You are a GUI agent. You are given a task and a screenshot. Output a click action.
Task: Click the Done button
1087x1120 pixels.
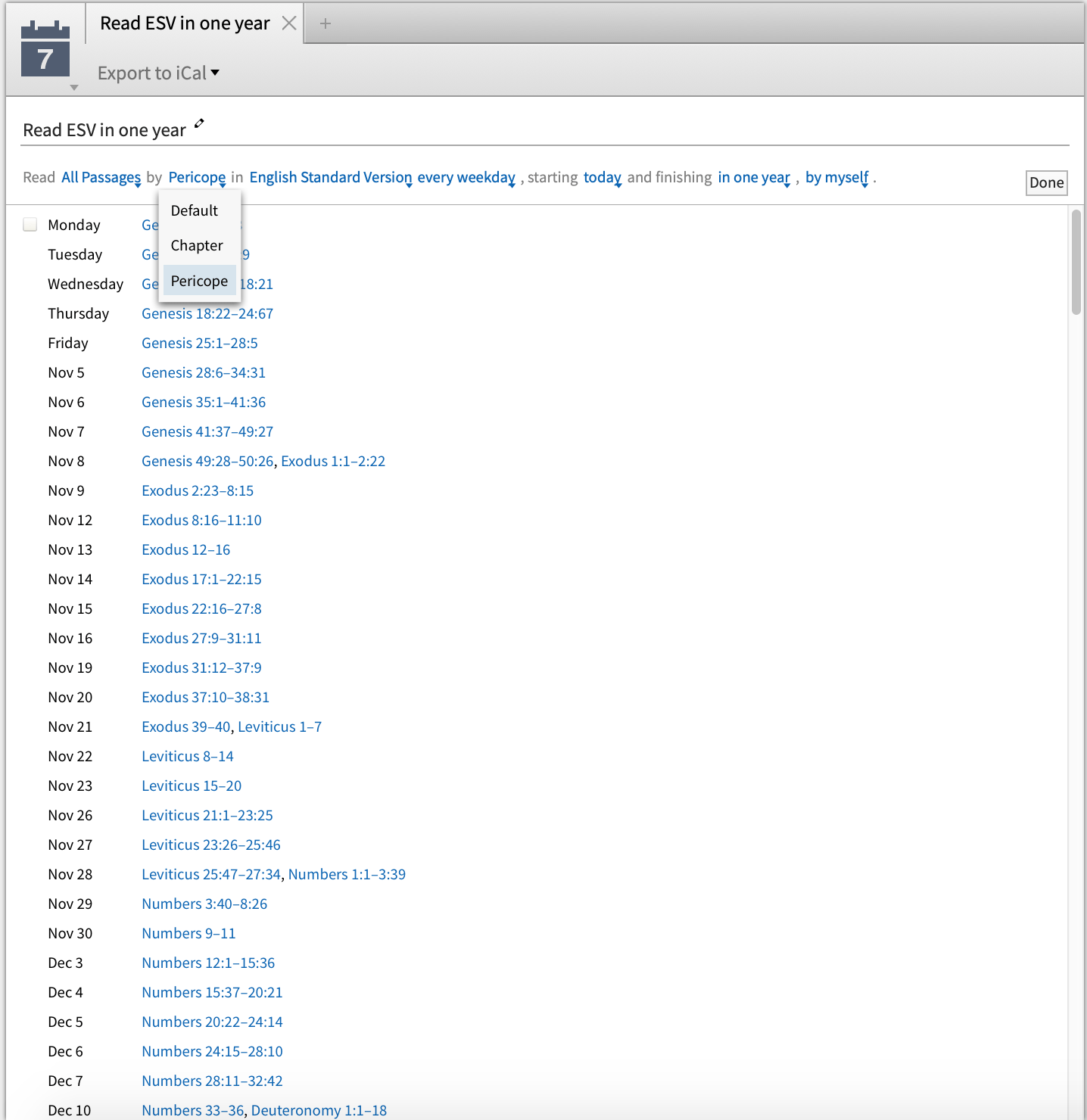click(x=1047, y=182)
